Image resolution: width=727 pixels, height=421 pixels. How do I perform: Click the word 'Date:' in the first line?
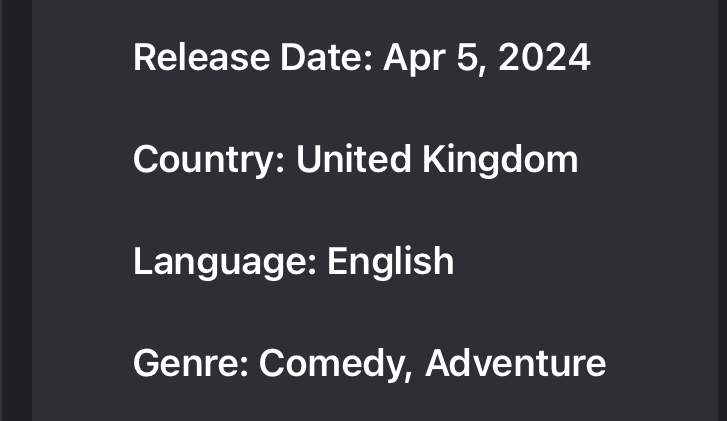(326, 57)
